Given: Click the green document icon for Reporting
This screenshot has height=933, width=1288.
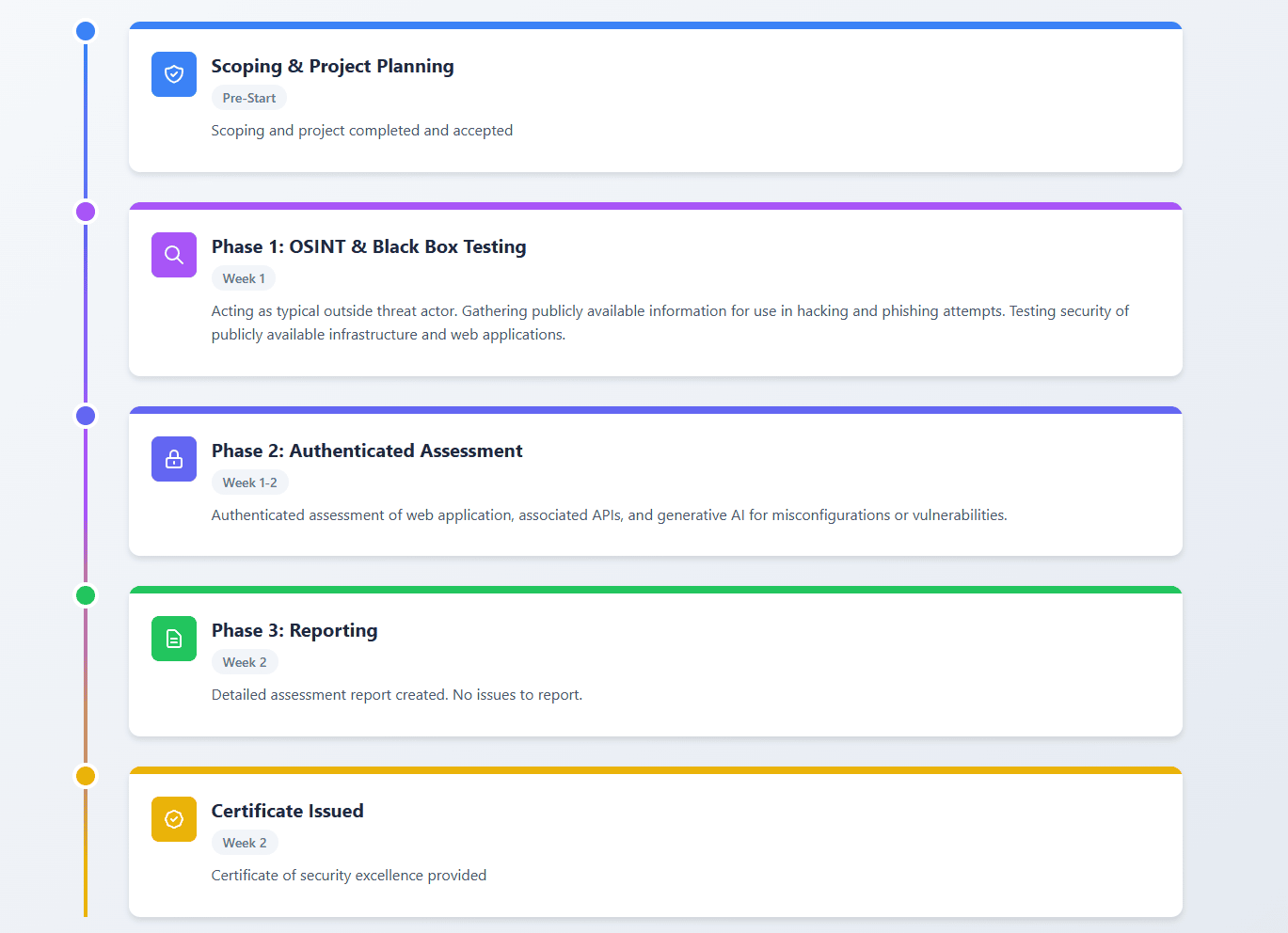Looking at the screenshot, I should [174, 639].
